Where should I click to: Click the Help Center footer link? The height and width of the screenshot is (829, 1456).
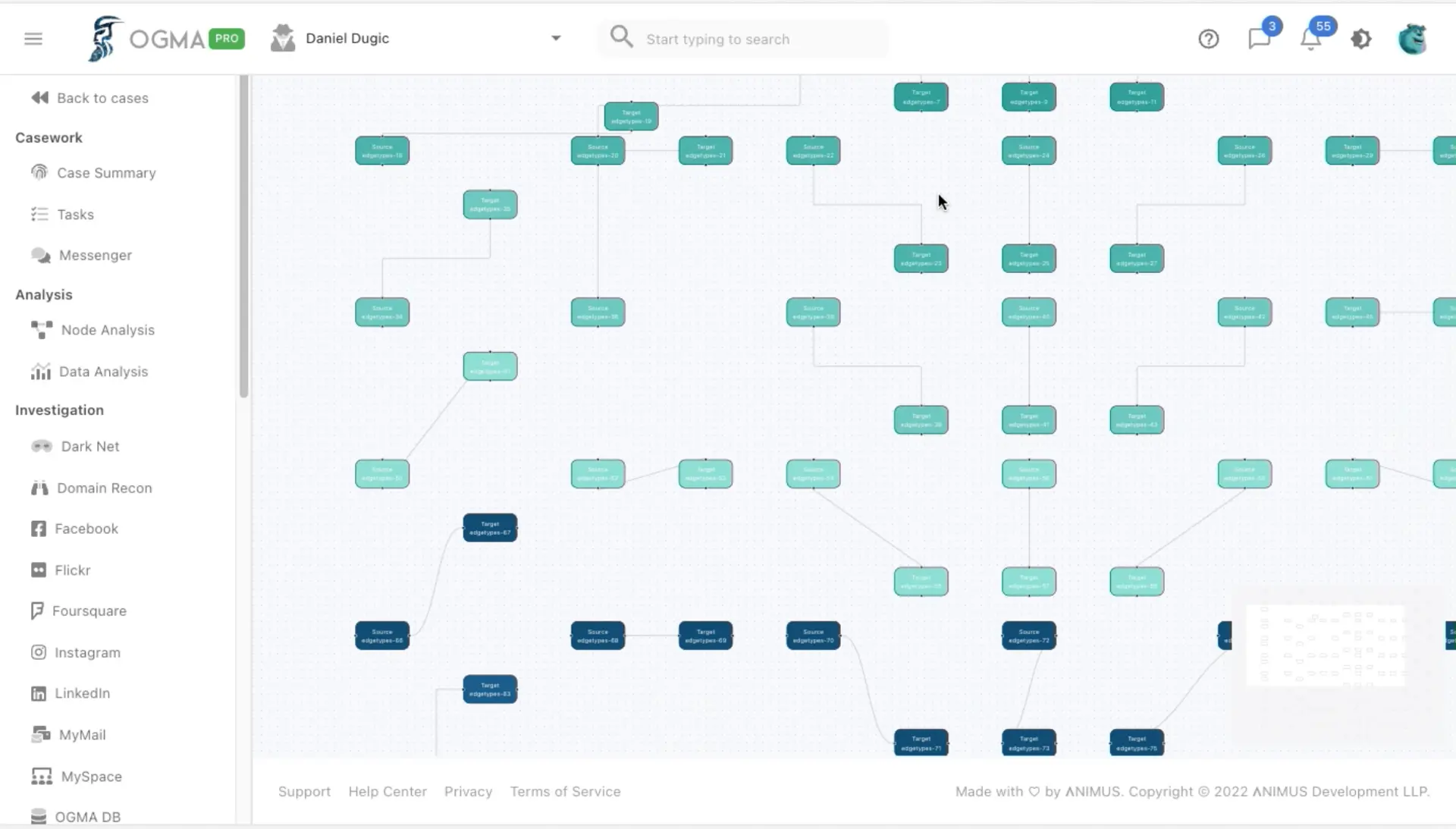388,791
